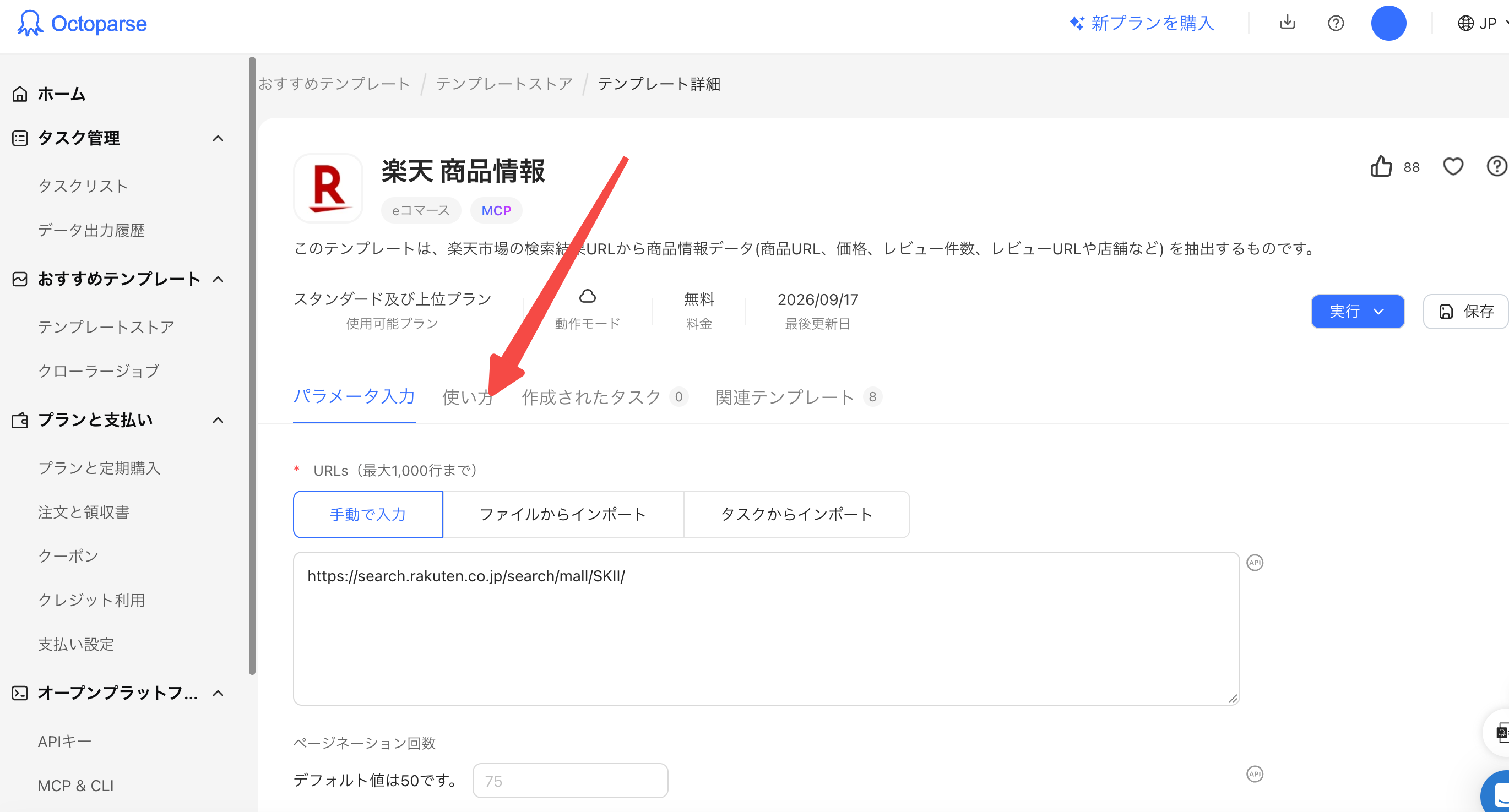This screenshot has width=1509, height=812.
Task: Click the ページネーション回数 input field
Action: [x=570, y=781]
